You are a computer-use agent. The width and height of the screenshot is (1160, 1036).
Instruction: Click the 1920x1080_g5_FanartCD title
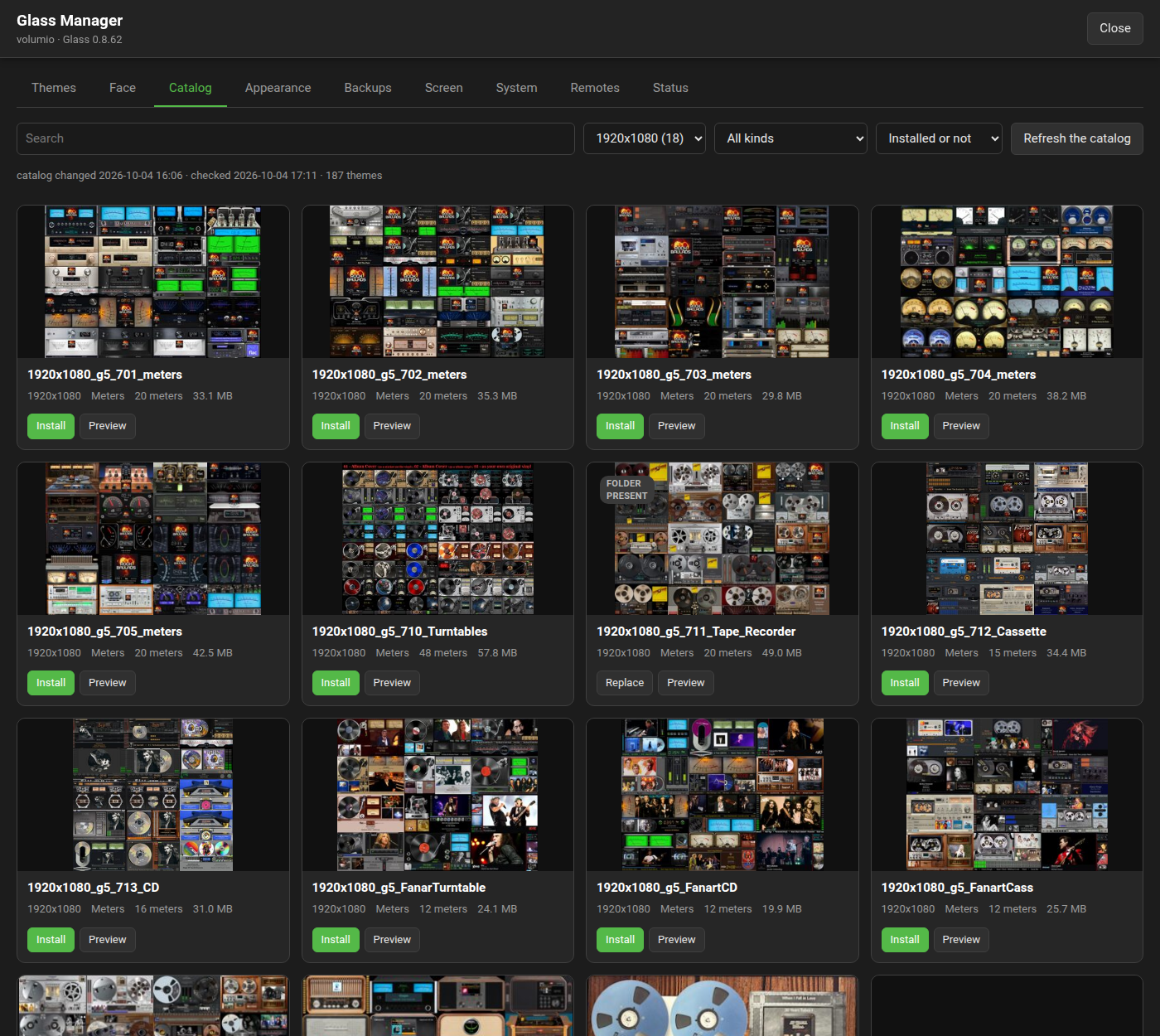(x=667, y=888)
